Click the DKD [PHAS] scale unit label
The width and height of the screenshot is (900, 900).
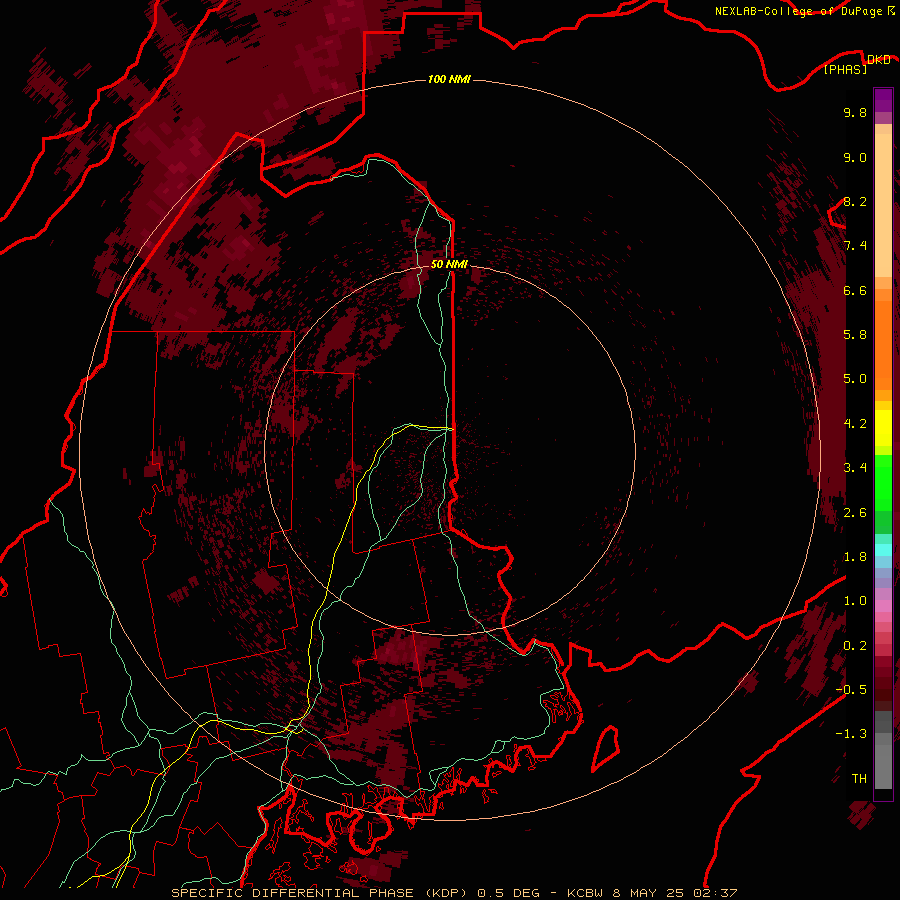pyautogui.click(x=856, y=64)
